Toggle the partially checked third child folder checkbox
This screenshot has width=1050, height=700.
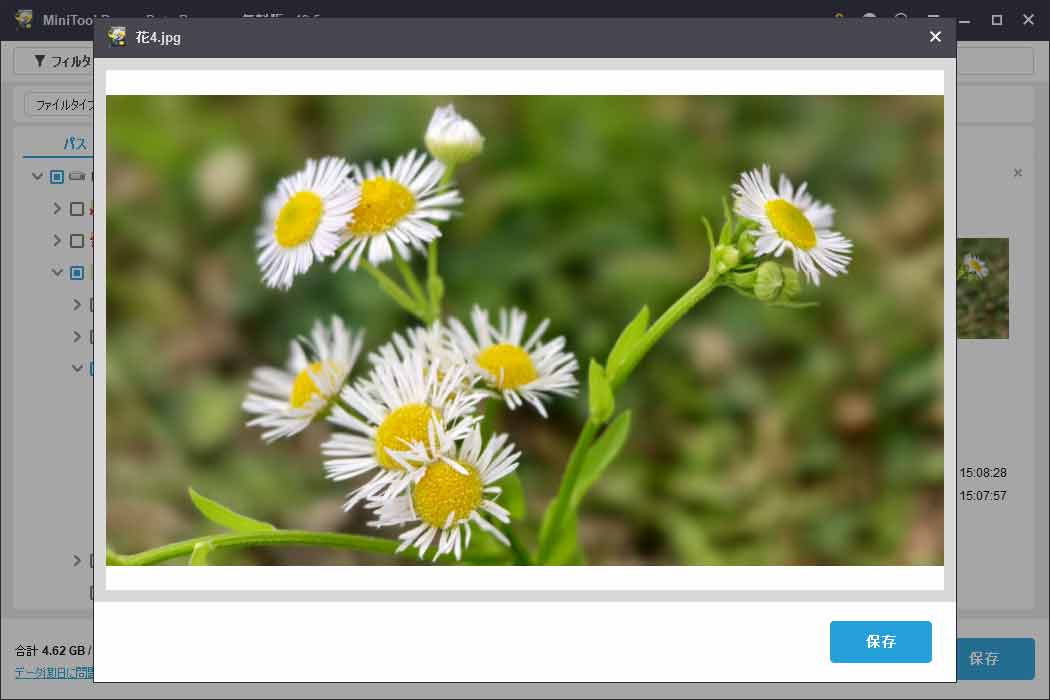pos(77,273)
